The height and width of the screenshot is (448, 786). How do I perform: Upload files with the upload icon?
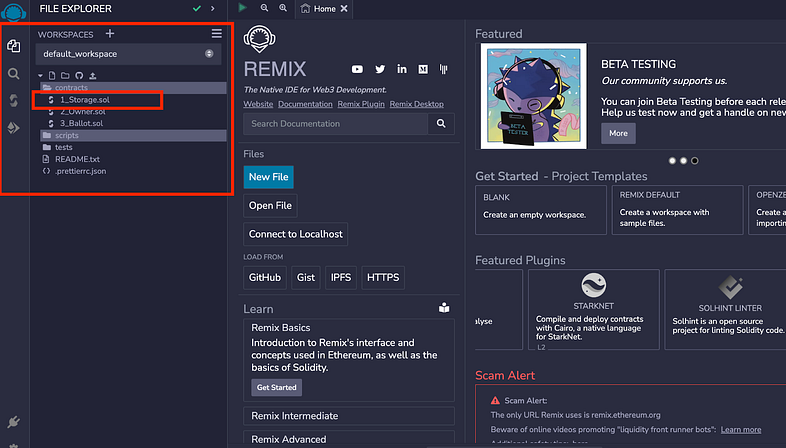tap(93, 76)
